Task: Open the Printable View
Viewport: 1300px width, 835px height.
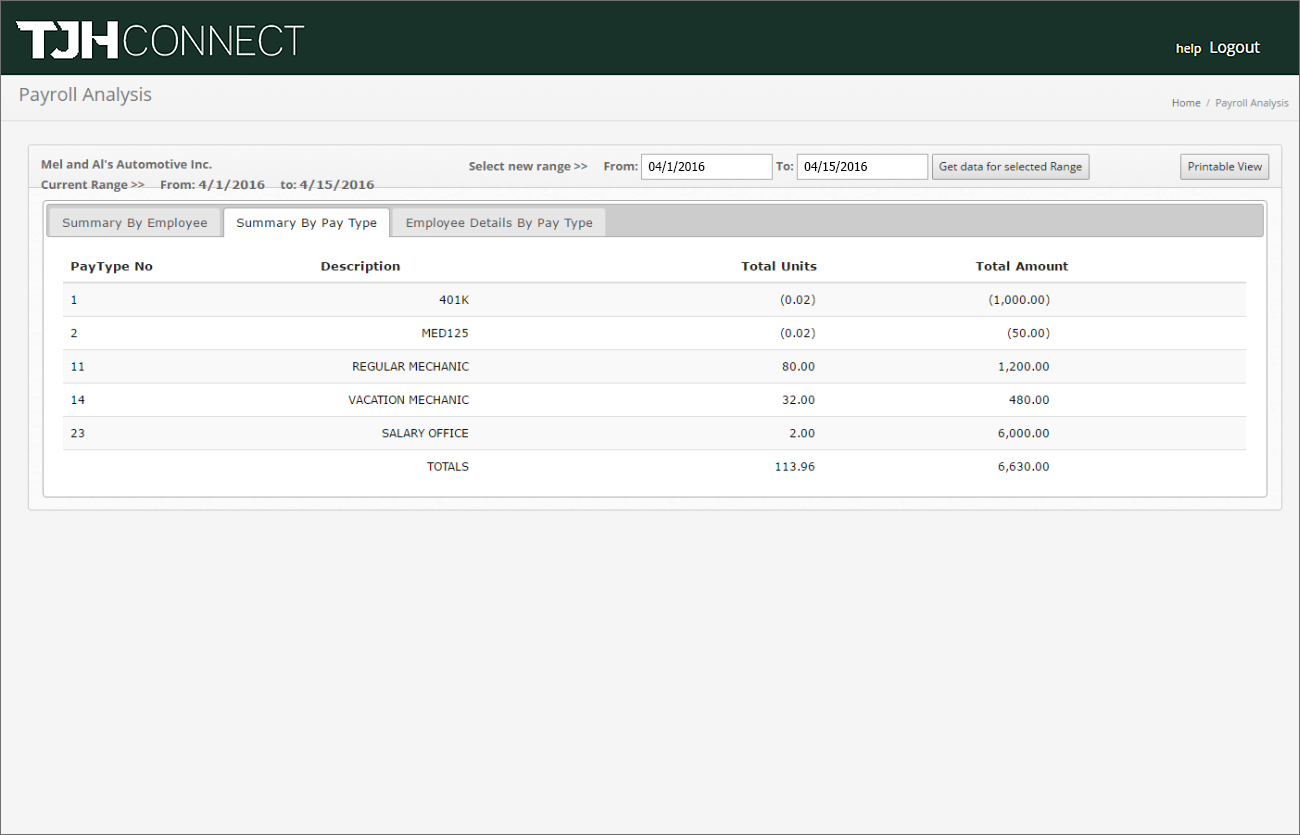Action: pos(1225,167)
